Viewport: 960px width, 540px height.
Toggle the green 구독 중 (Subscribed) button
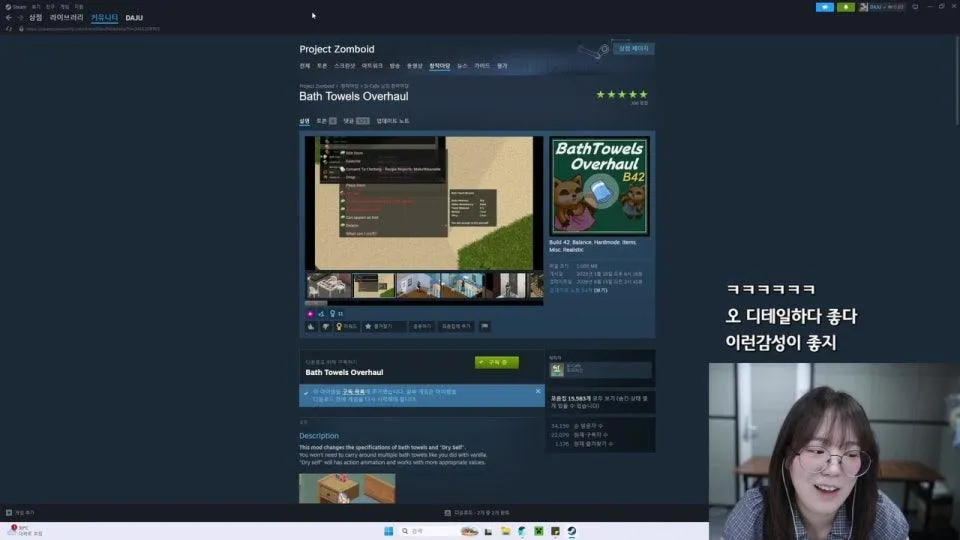click(497, 362)
